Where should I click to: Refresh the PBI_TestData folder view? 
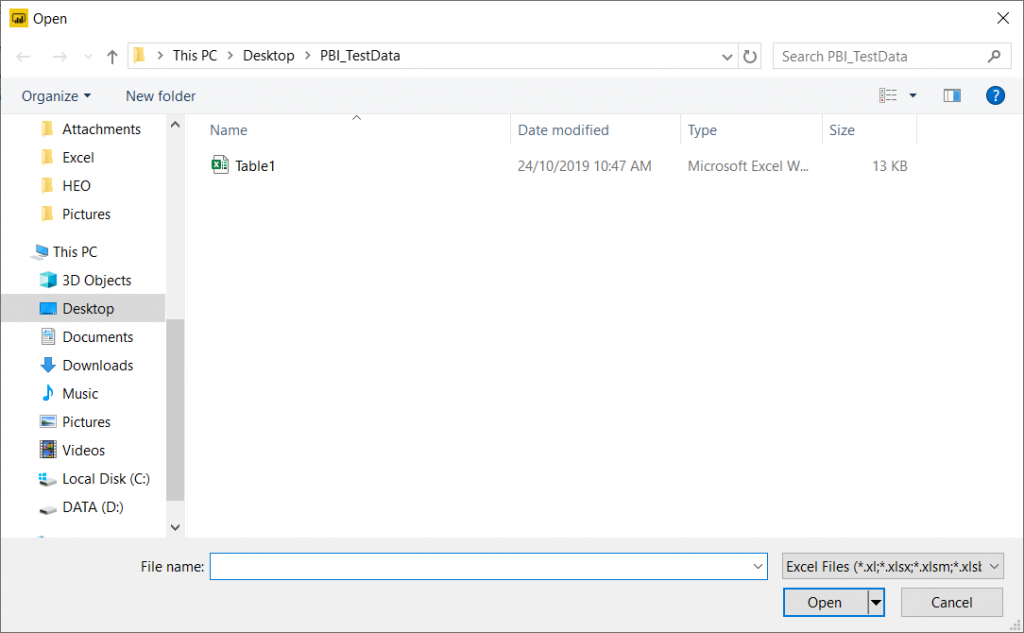tap(750, 56)
